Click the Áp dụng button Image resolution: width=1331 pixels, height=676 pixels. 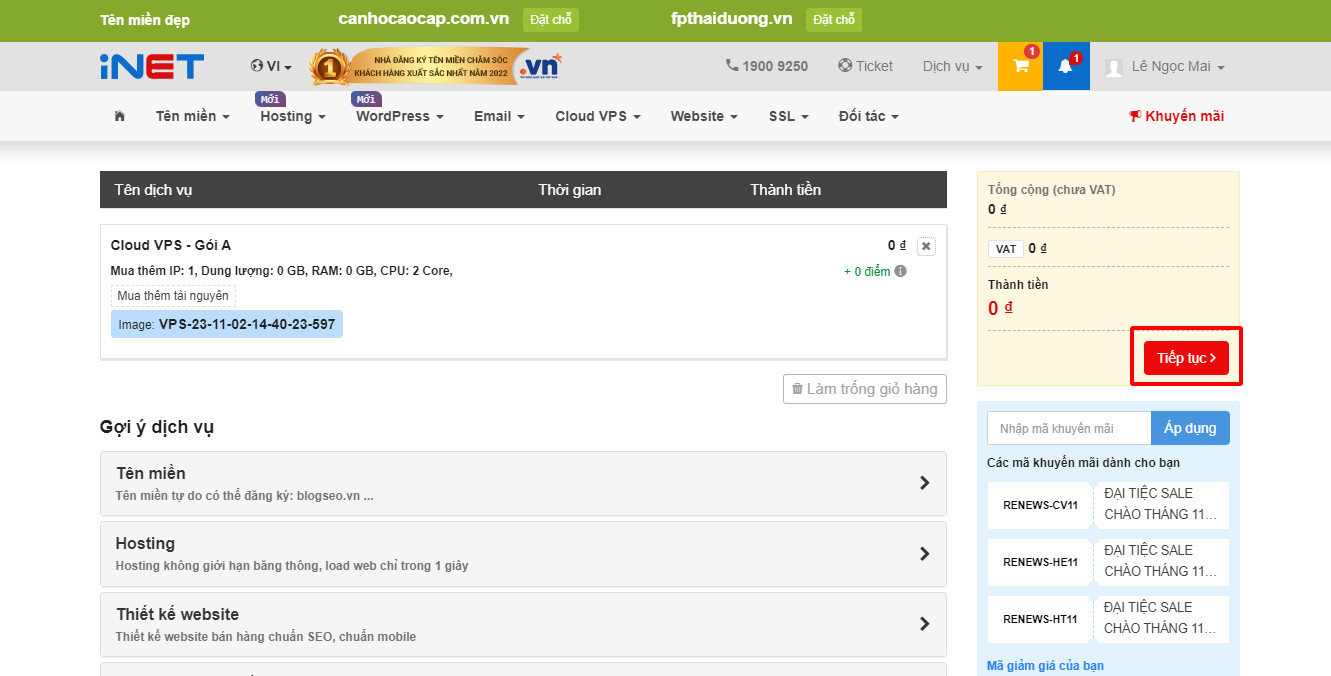(x=1190, y=428)
